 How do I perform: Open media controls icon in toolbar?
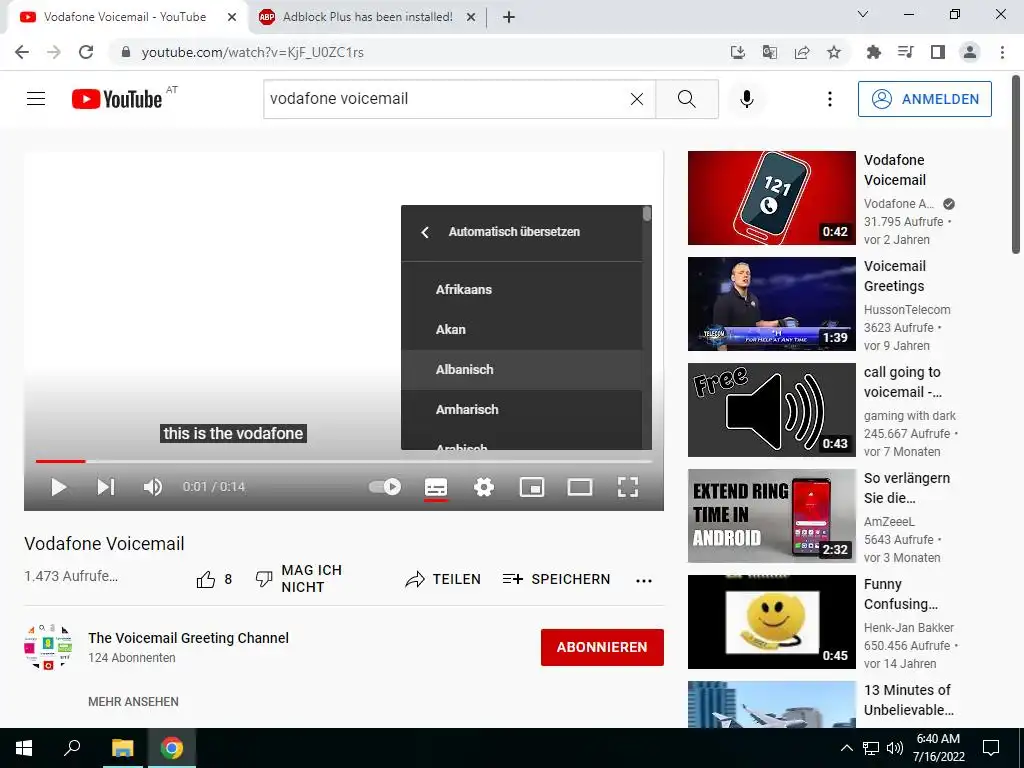(x=905, y=52)
